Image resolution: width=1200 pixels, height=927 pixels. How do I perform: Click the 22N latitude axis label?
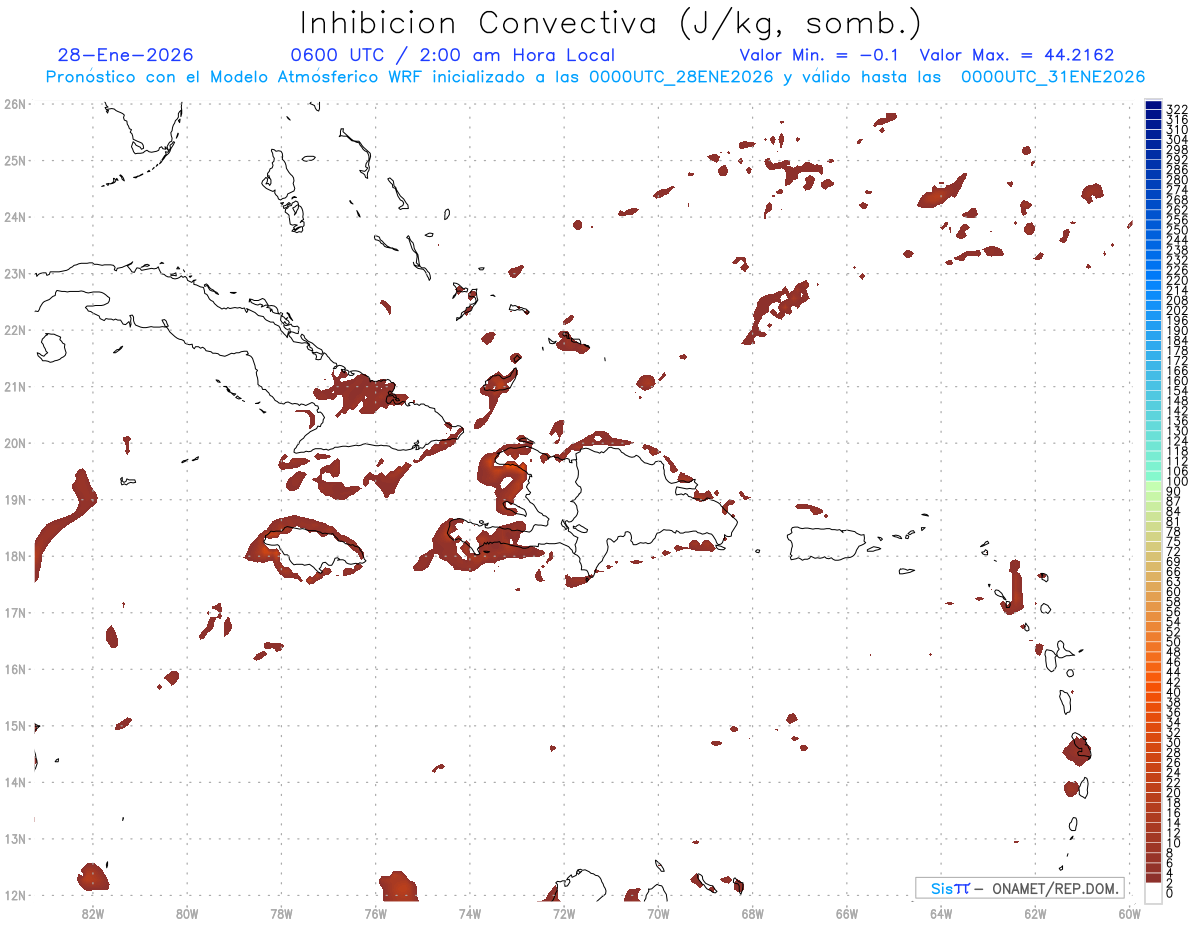pos(15,330)
